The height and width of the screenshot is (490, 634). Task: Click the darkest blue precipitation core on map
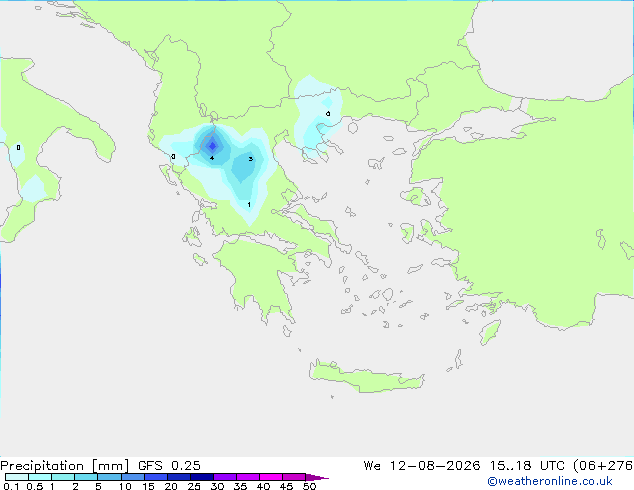213,146
